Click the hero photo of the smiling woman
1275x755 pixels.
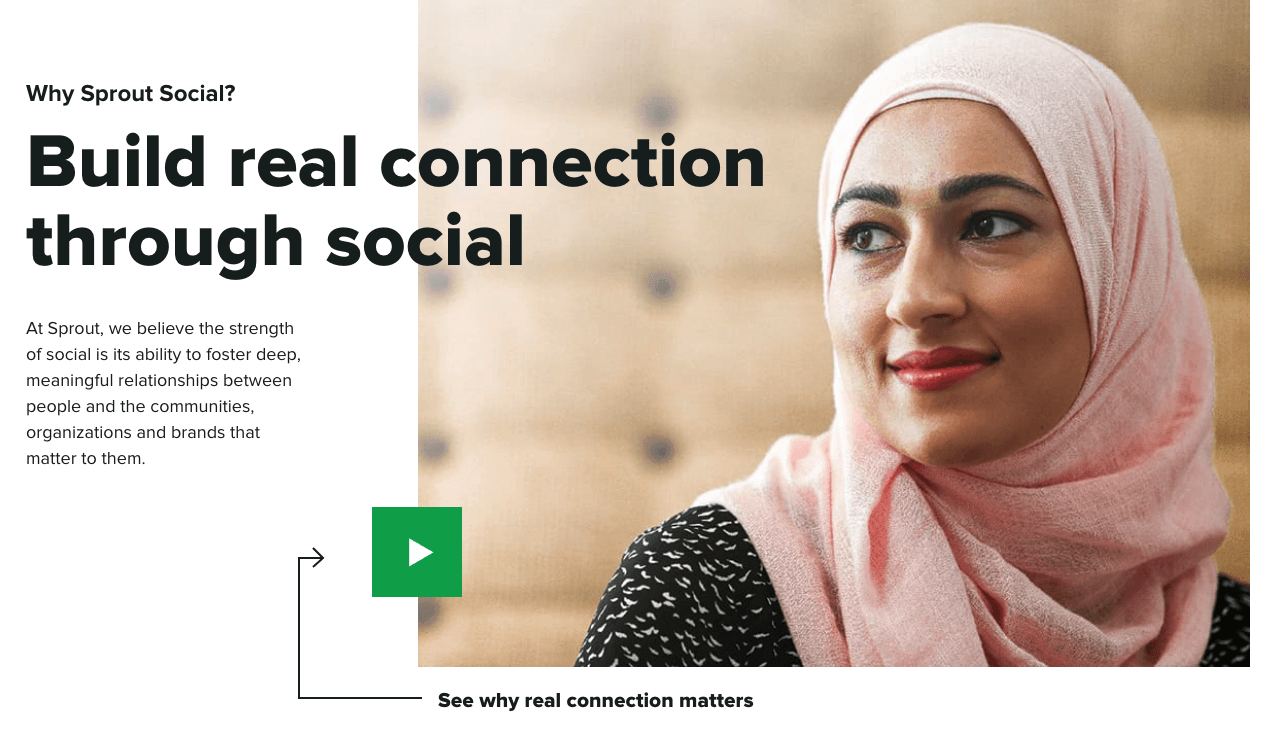click(834, 333)
